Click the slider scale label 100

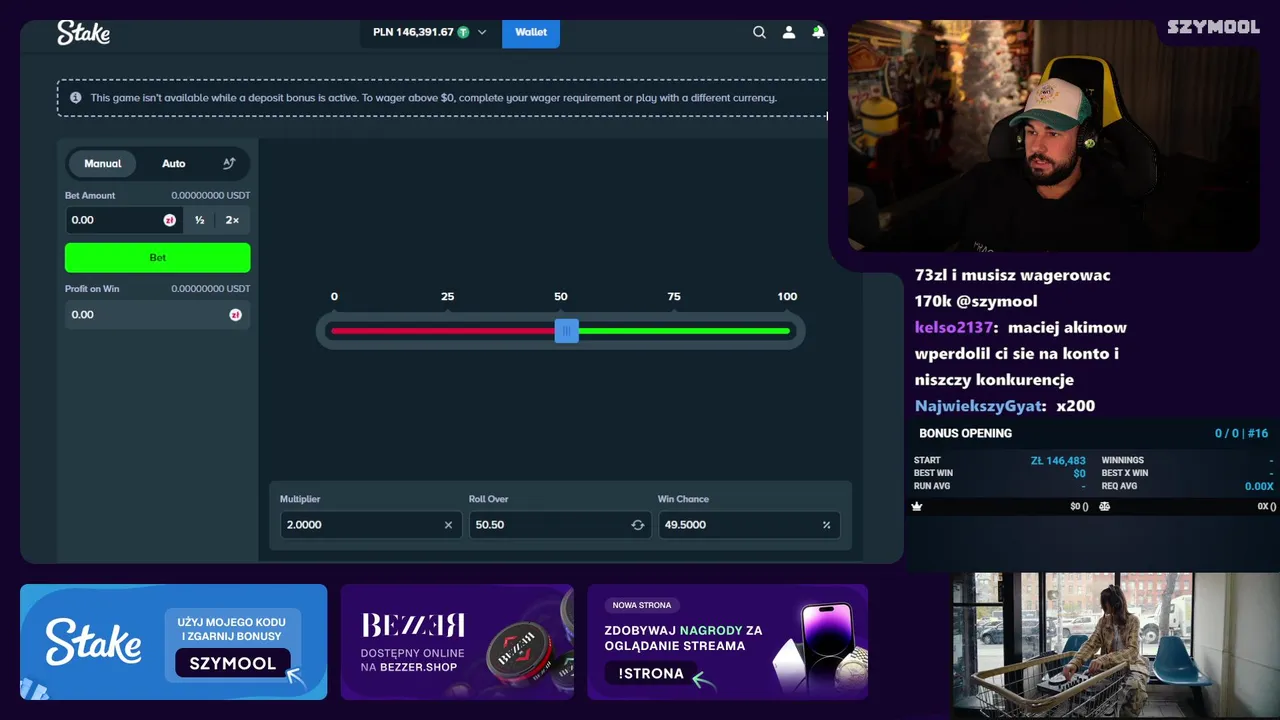787,296
